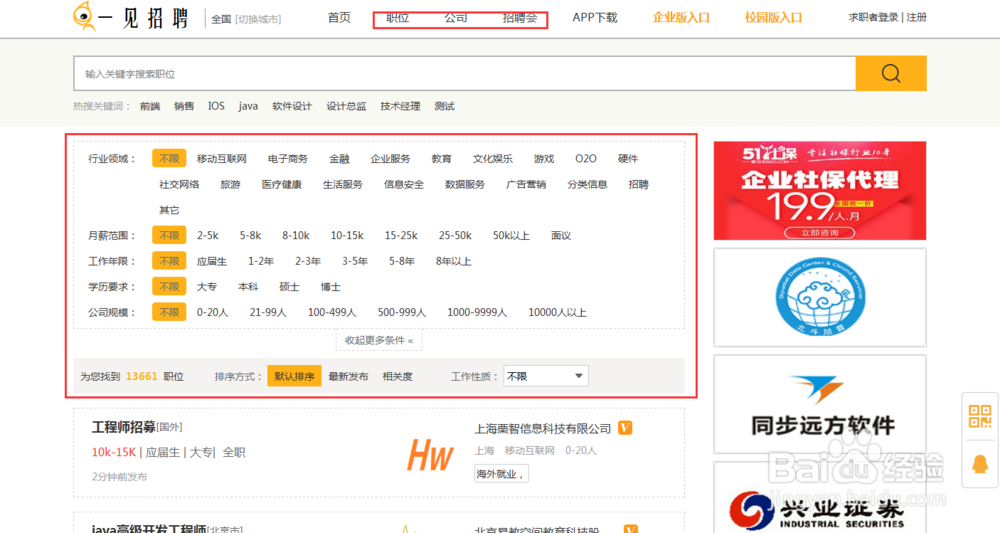The height and width of the screenshot is (533, 1000).
Task: Search hot keyword 前端
Action: [150, 106]
